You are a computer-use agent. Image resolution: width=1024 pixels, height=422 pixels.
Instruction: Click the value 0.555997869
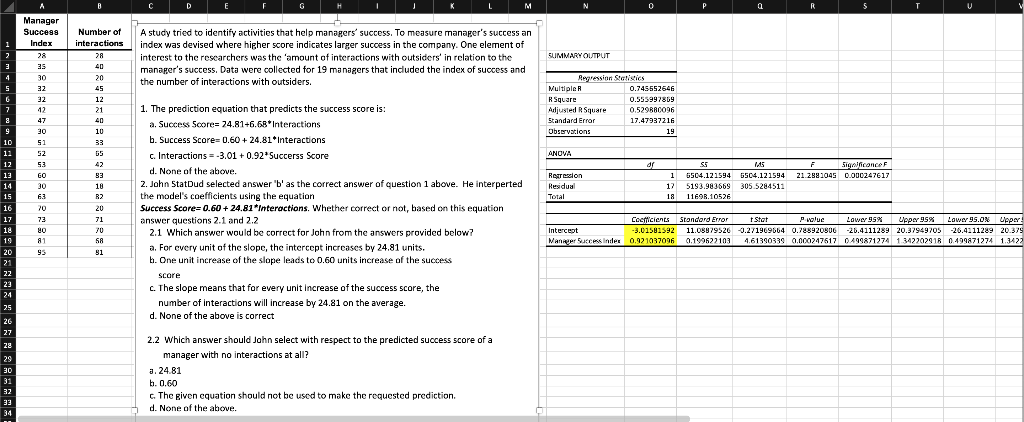(x=651, y=99)
